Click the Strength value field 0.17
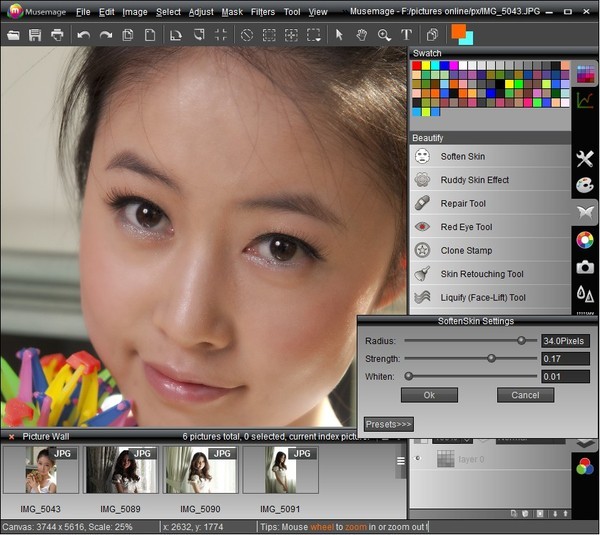 565,359
